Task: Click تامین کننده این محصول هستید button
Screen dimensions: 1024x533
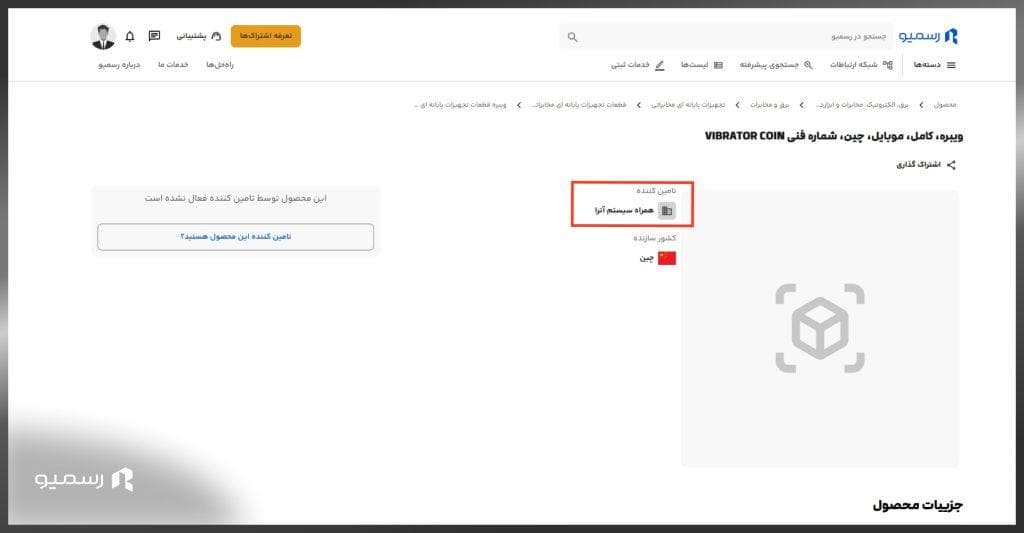Action: pos(236,236)
